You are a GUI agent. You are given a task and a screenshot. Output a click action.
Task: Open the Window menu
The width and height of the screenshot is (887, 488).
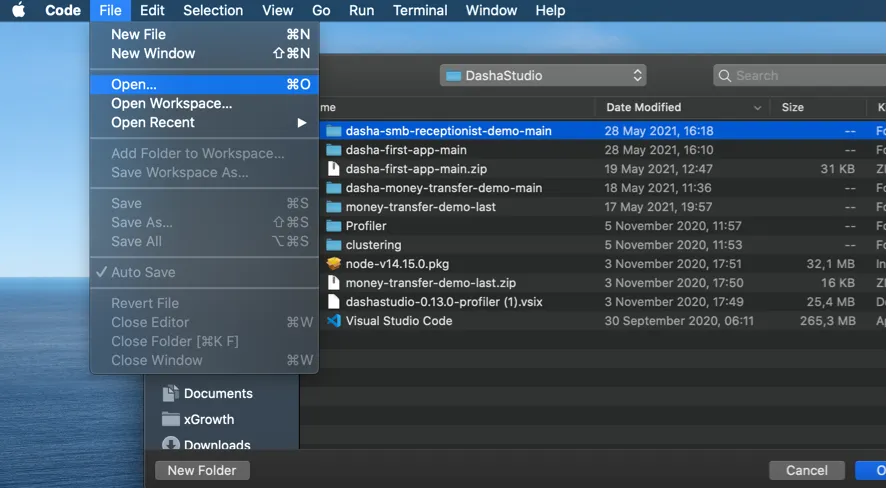pos(492,10)
